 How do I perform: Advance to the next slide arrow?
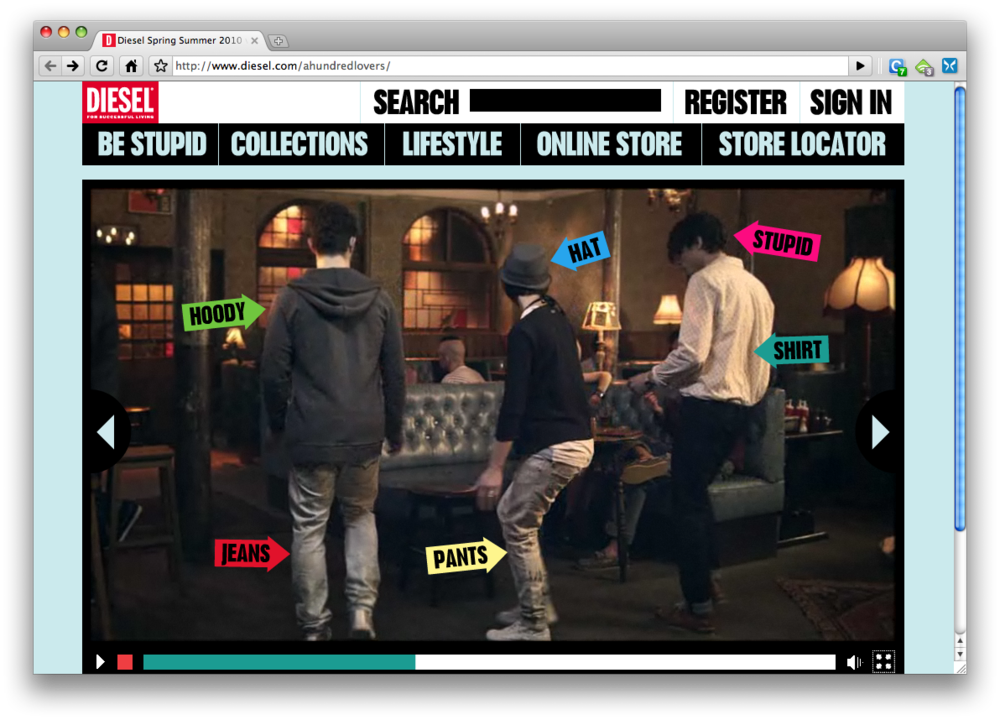pyautogui.click(x=880, y=432)
